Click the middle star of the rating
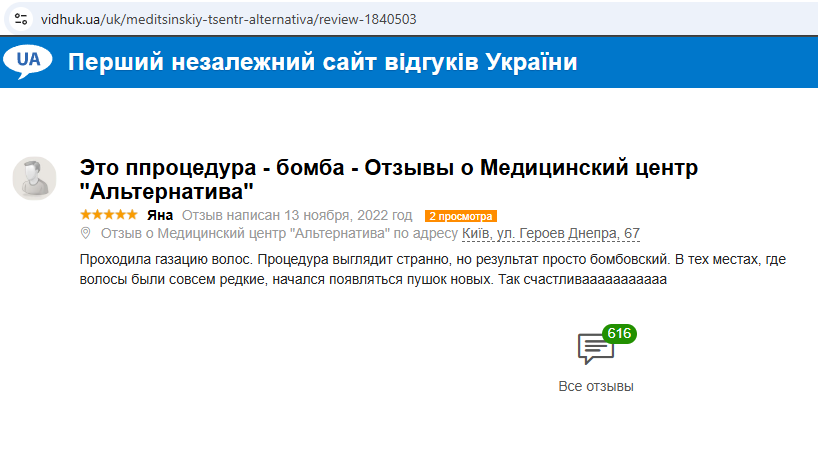This screenshot has width=818, height=461. (x=109, y=215)
